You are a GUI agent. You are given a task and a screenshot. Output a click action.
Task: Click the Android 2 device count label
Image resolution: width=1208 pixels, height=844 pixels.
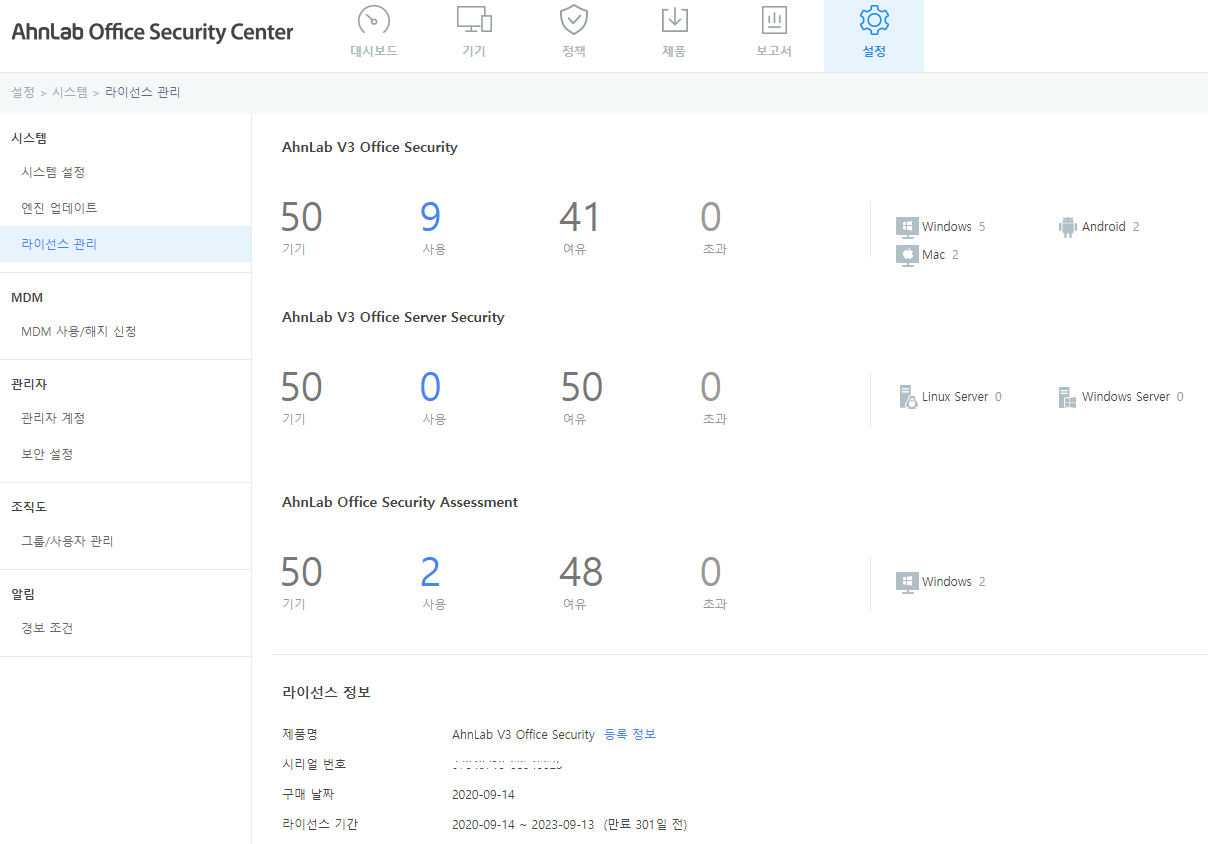pyautogui.click(x=1111, y=227)
